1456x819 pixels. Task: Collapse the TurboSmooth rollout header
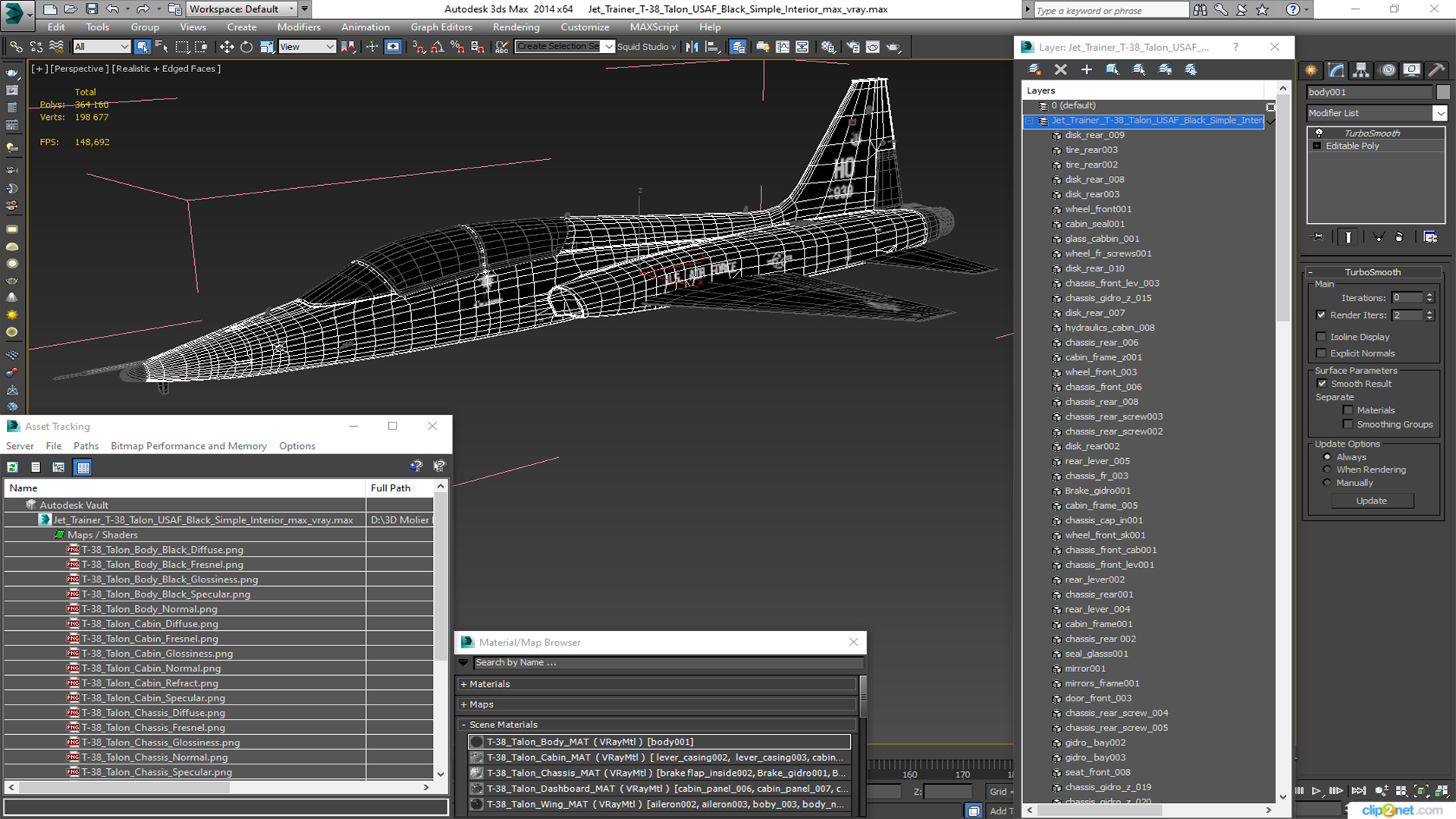tap(1373, 272)
